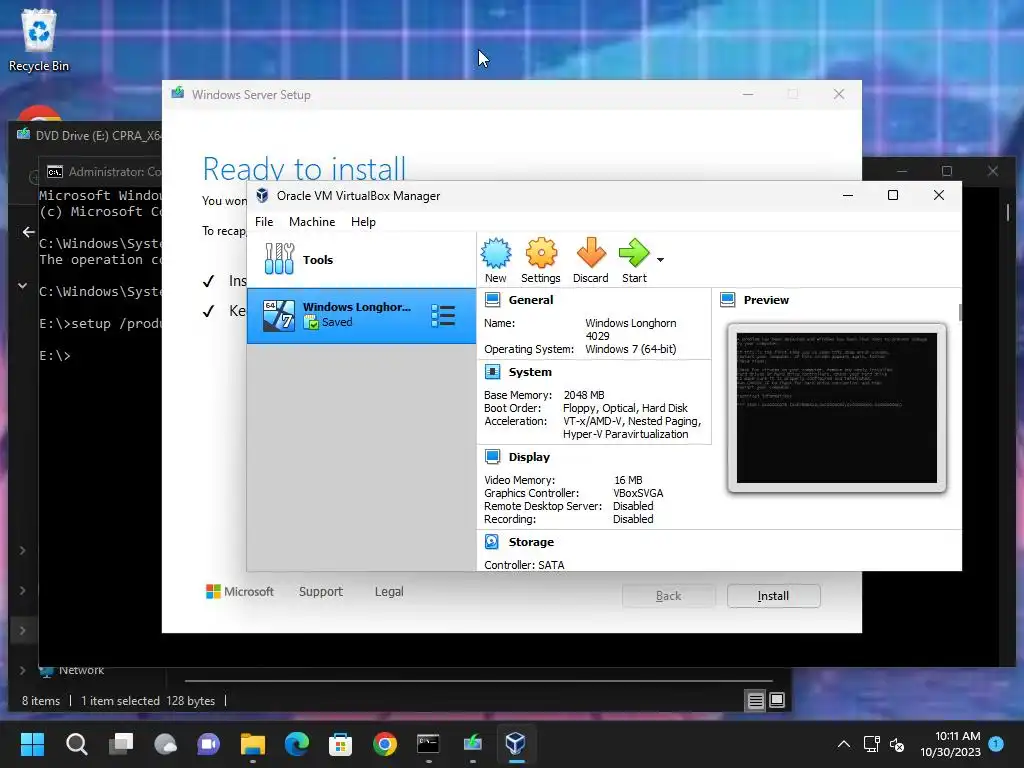This screenshot has width=1024, height=768.
Task: Switch to Windows Setup taskbar icon
Action: 473,744
